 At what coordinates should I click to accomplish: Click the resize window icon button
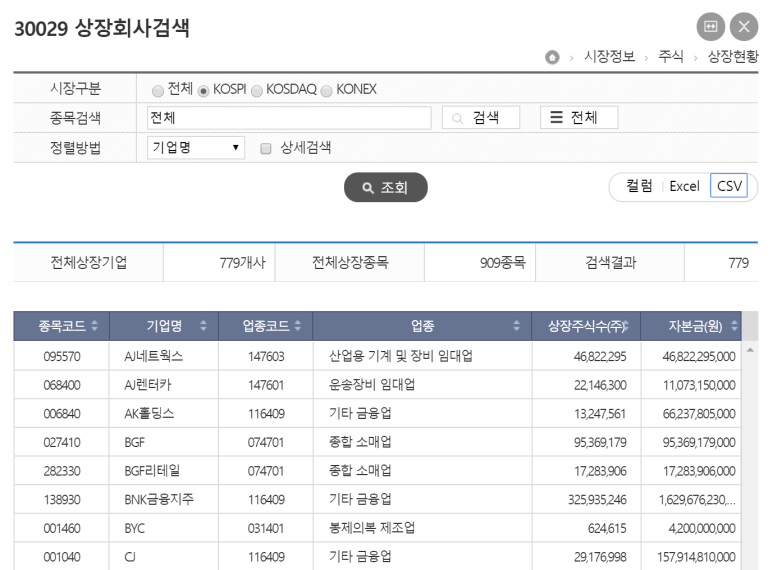(710, 27)
